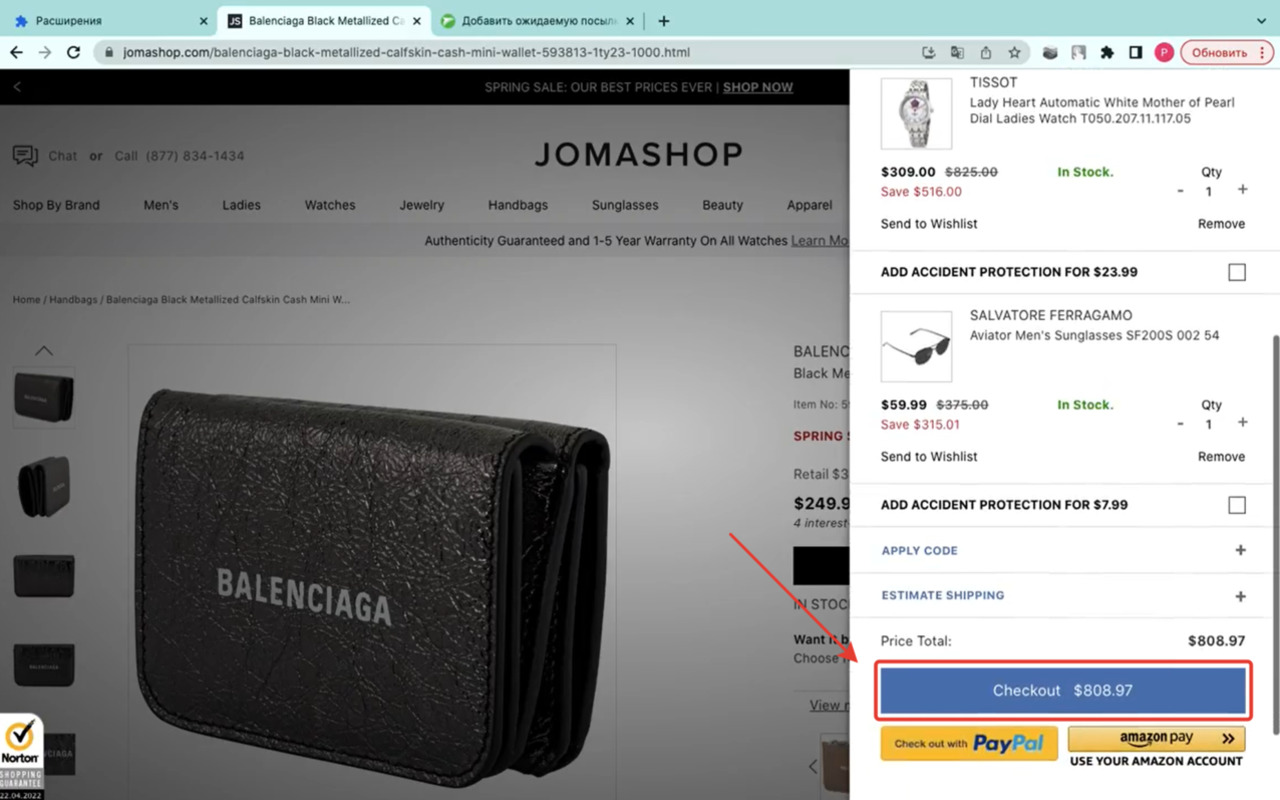Open the Jewelry menu

click(x=422, y=205)
